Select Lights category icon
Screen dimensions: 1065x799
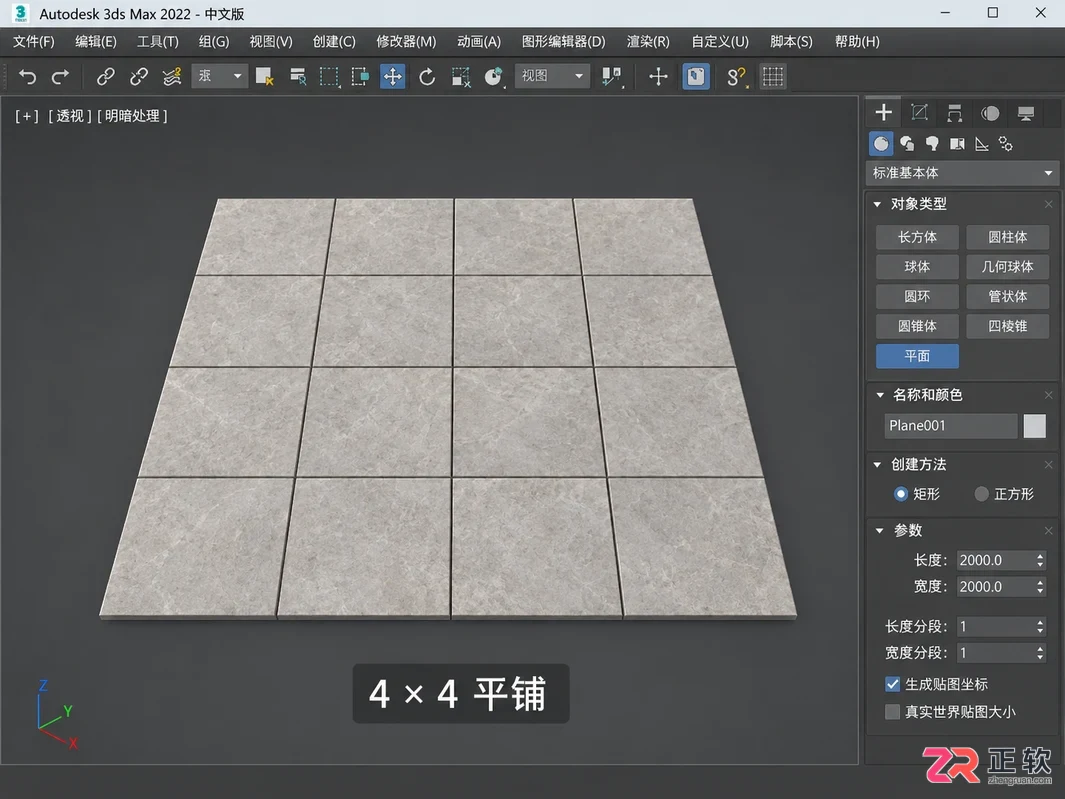point(932,144)
